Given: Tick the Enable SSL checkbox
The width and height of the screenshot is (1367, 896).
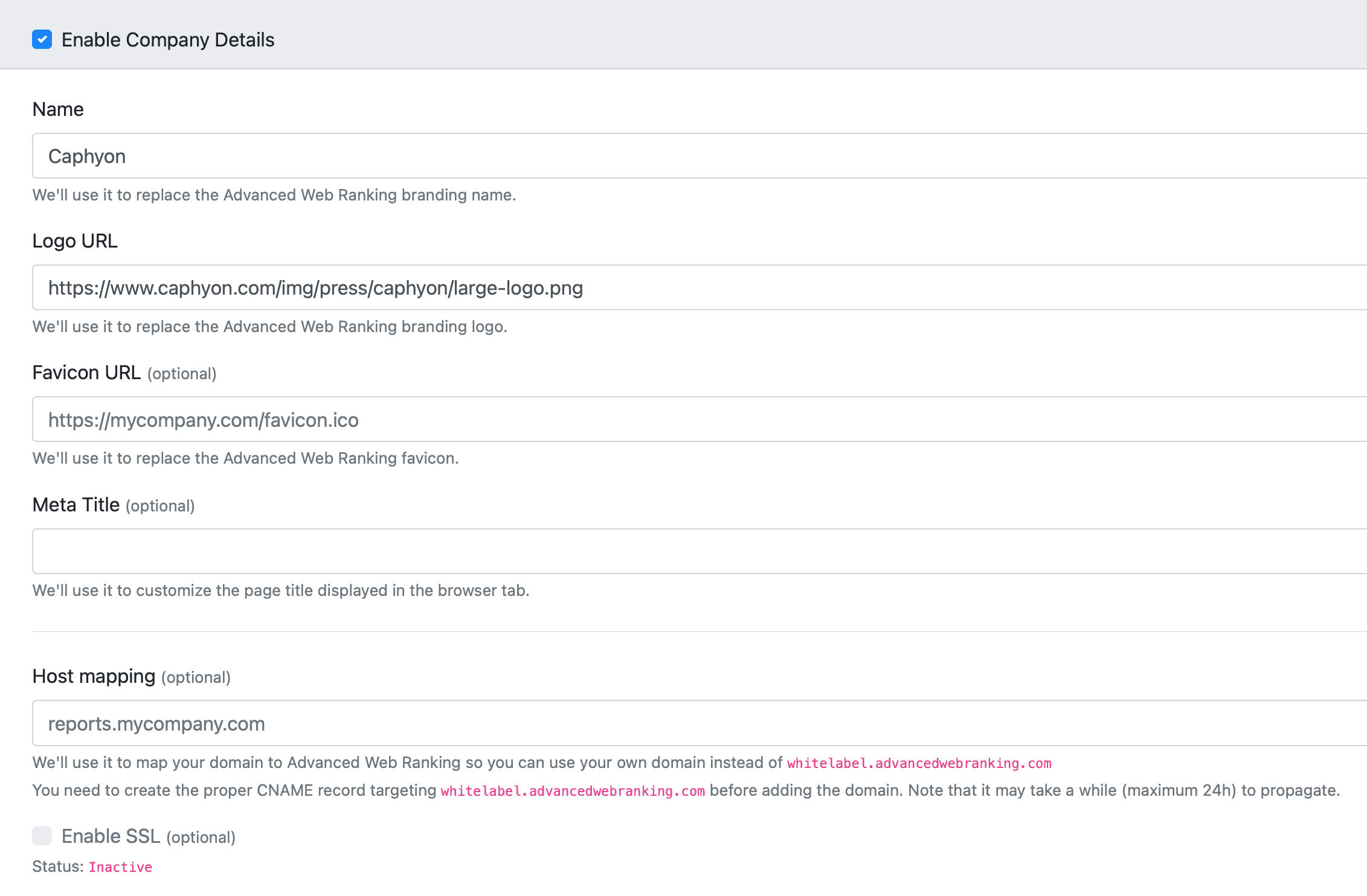Looking at the screenshot, I should pos(42,836).
